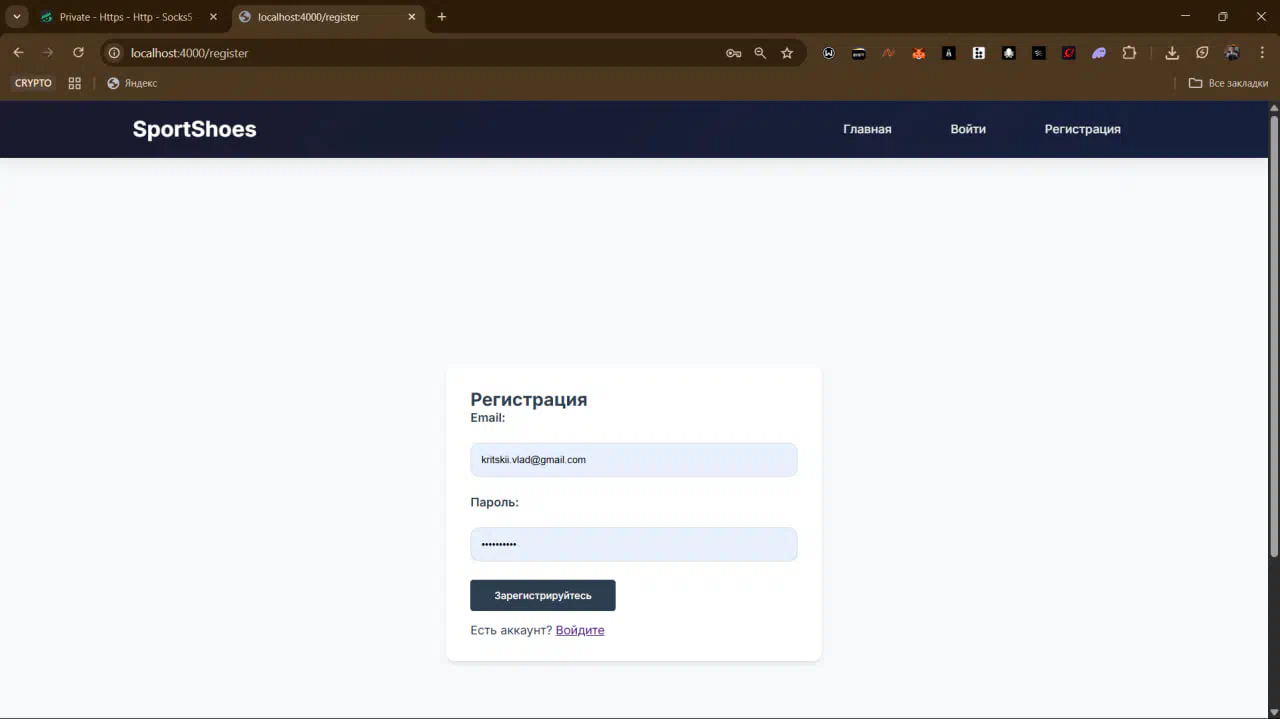This screenshot has width=1280, height=719.
Task: View site information icon beside the URL
Action: point(114,53)
